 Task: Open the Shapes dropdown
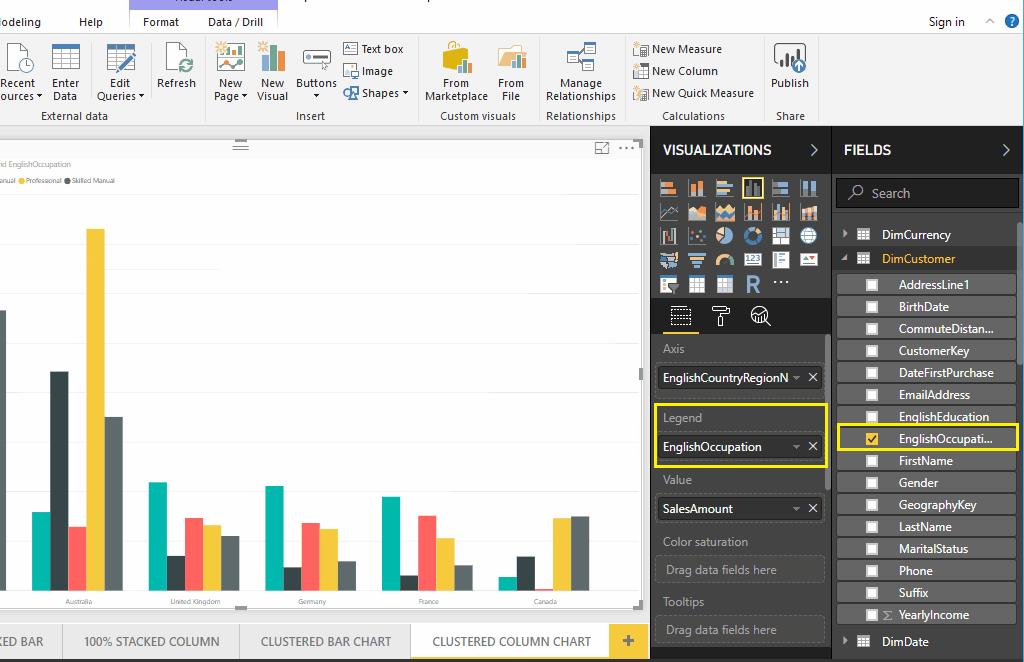click(376, 93)
